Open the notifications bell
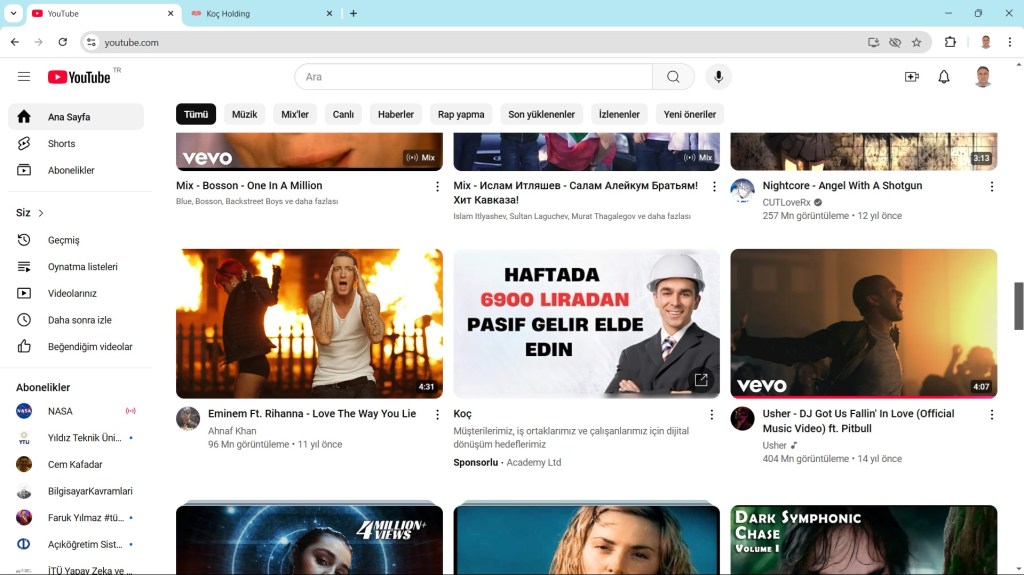The width and height of the screenshot is (1024, 575). point(943,77)
